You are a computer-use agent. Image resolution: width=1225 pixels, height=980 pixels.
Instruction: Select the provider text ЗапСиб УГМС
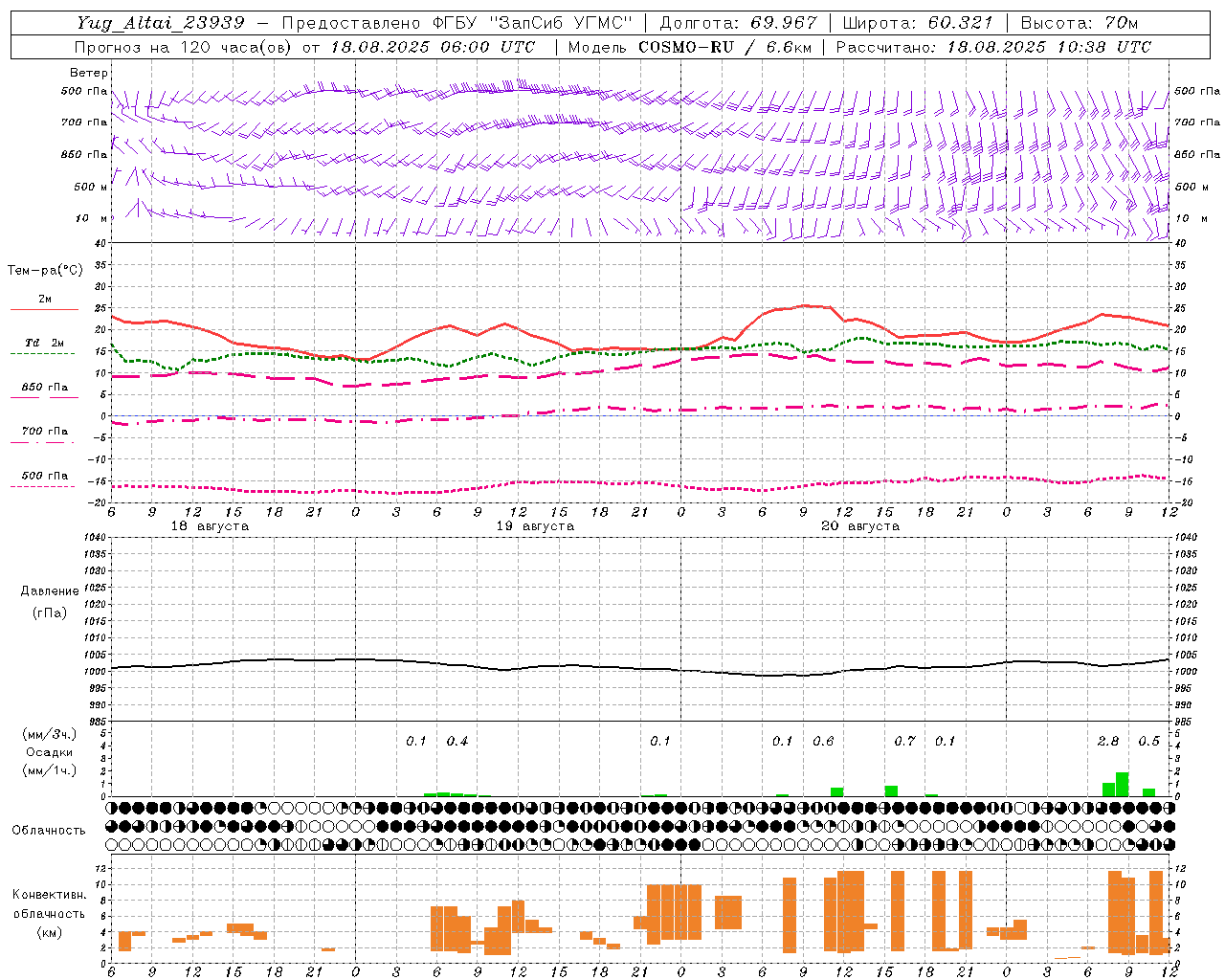point(562,23)
